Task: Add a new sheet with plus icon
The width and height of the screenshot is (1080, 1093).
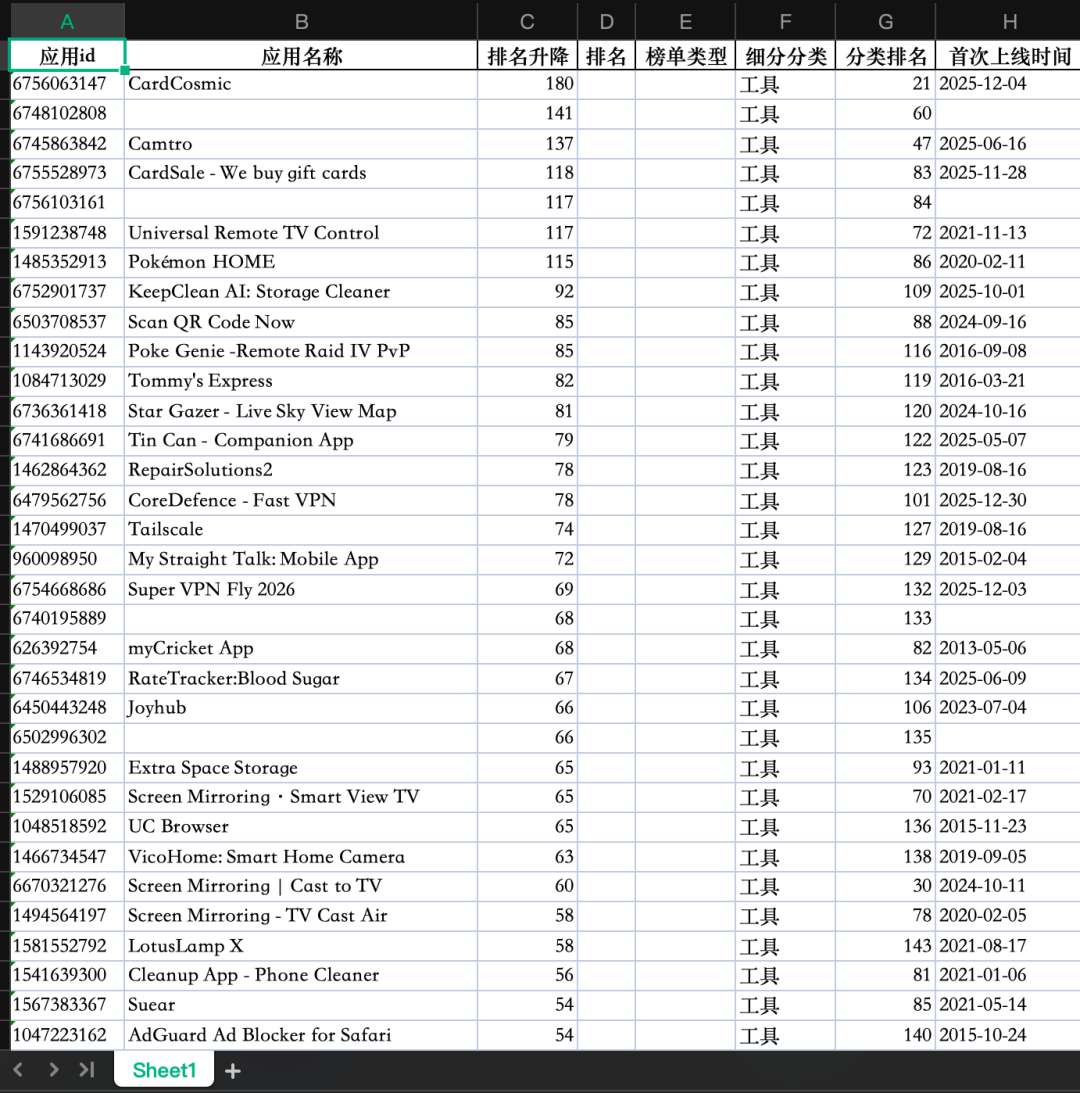Action: (233, 1071)
